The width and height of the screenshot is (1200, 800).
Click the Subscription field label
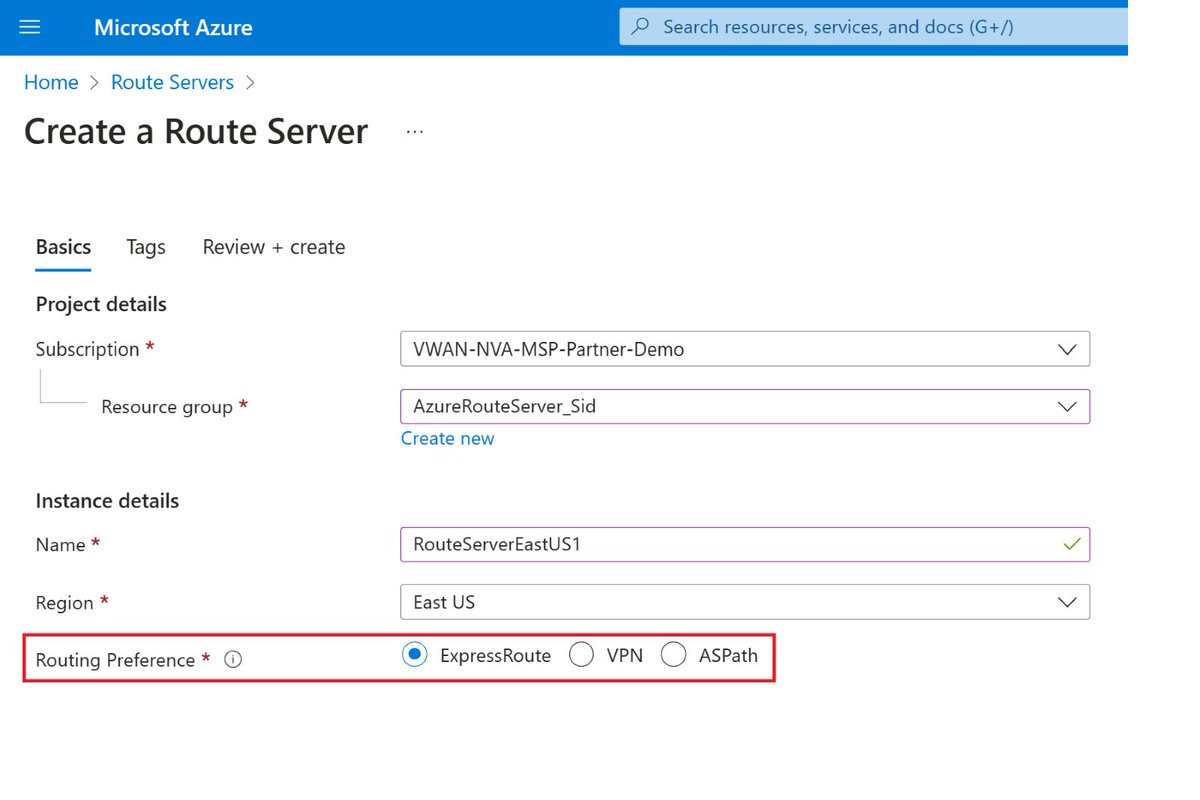[x=88, y=349]
